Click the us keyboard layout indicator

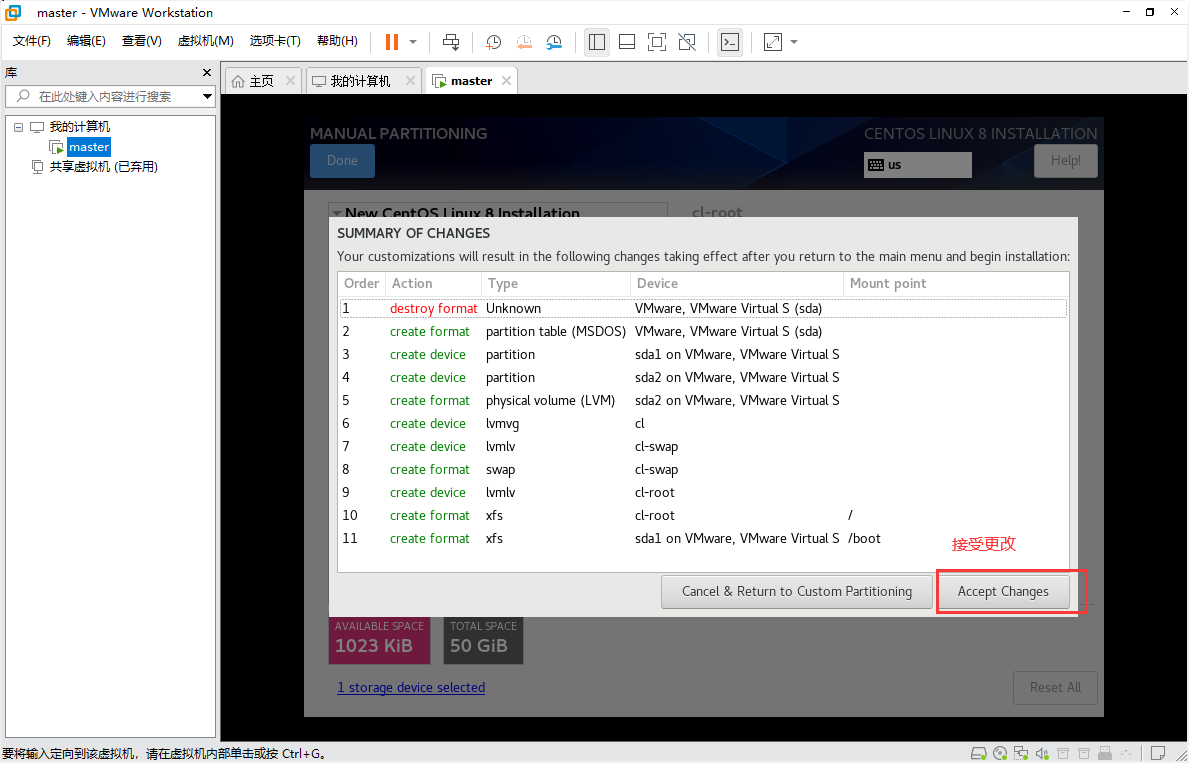point(918,165)
